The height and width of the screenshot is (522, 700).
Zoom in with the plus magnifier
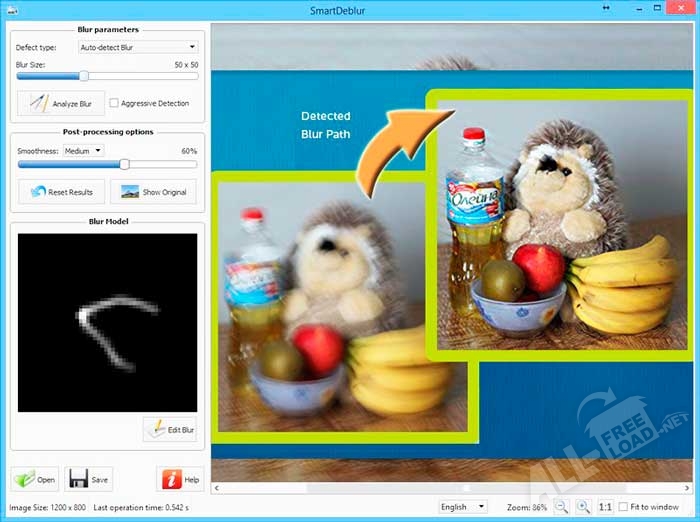583,507
